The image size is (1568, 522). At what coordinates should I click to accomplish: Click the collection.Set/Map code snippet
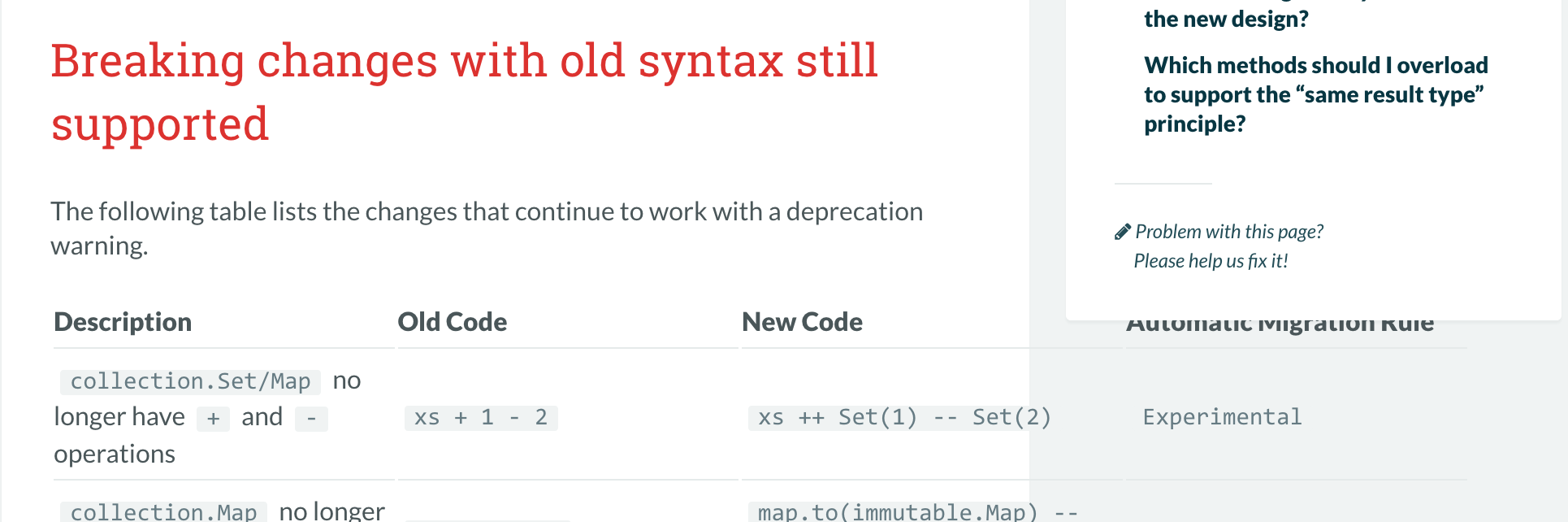(190, 381)
